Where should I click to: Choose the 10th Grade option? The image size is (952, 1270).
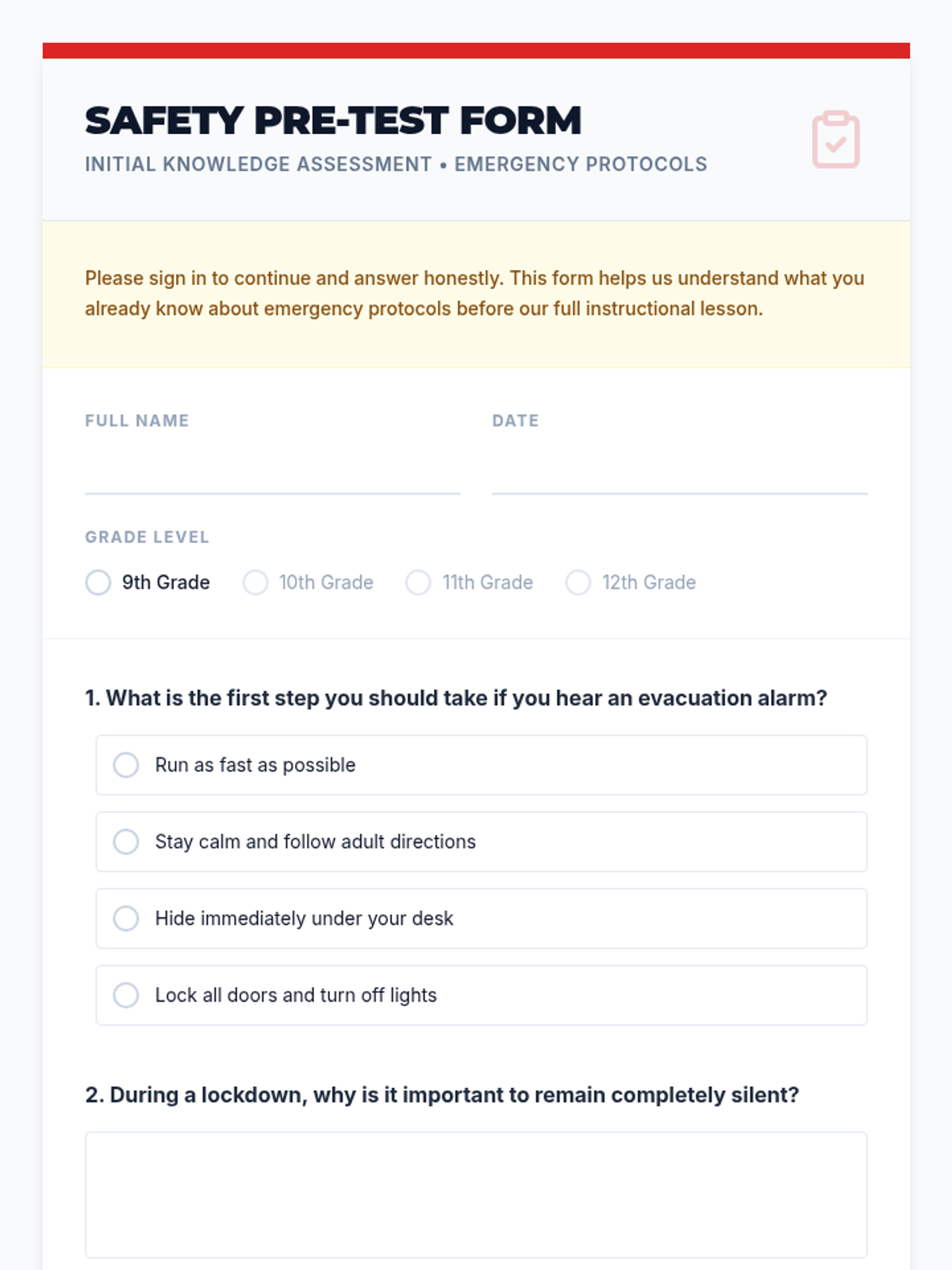tap(255, 583)
